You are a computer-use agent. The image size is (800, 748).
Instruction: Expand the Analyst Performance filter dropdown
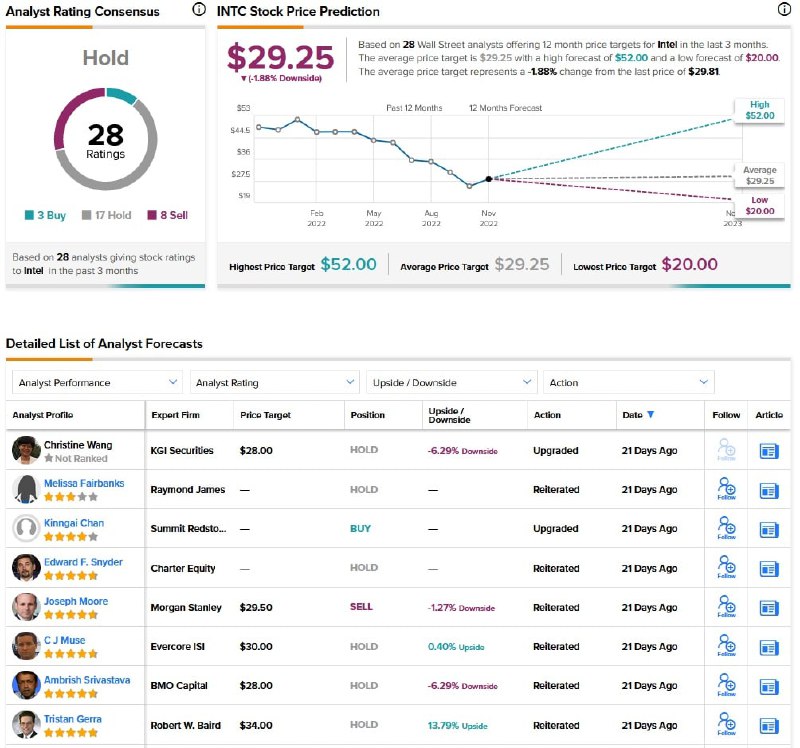click(x=97, y=382)
